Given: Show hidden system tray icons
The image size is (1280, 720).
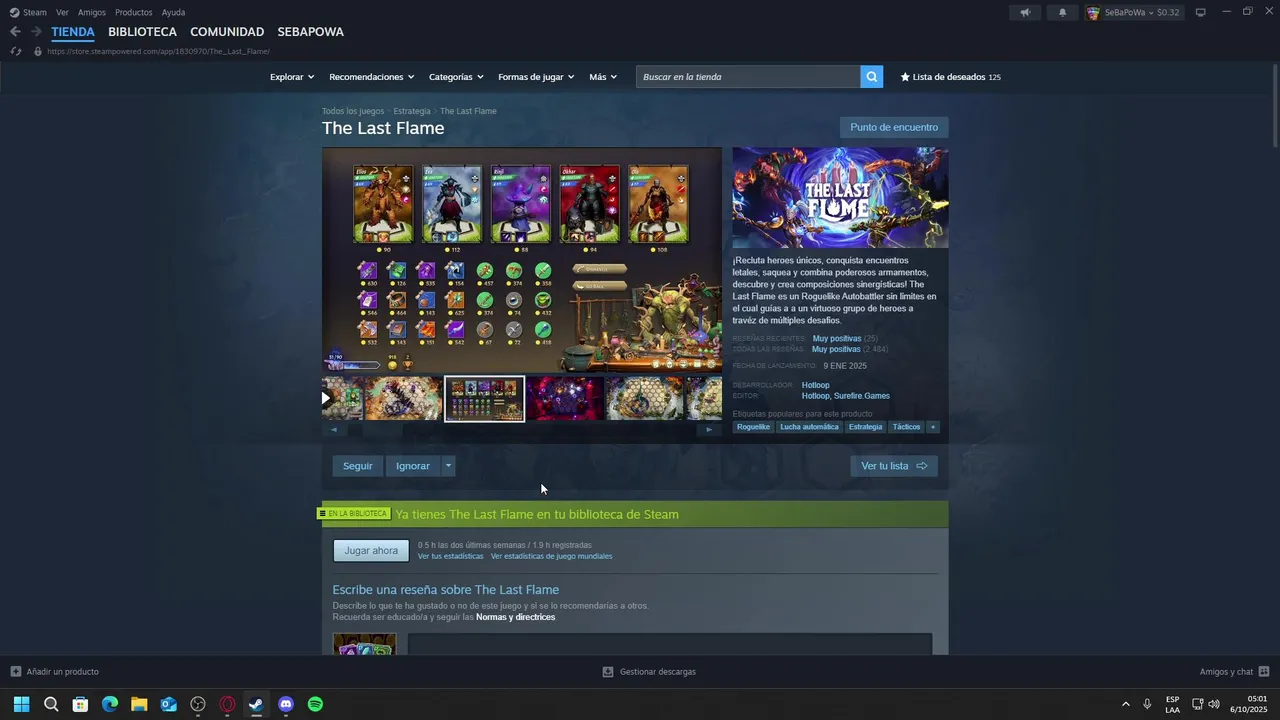Looking at the screenshot, I should click(1126, 704).
